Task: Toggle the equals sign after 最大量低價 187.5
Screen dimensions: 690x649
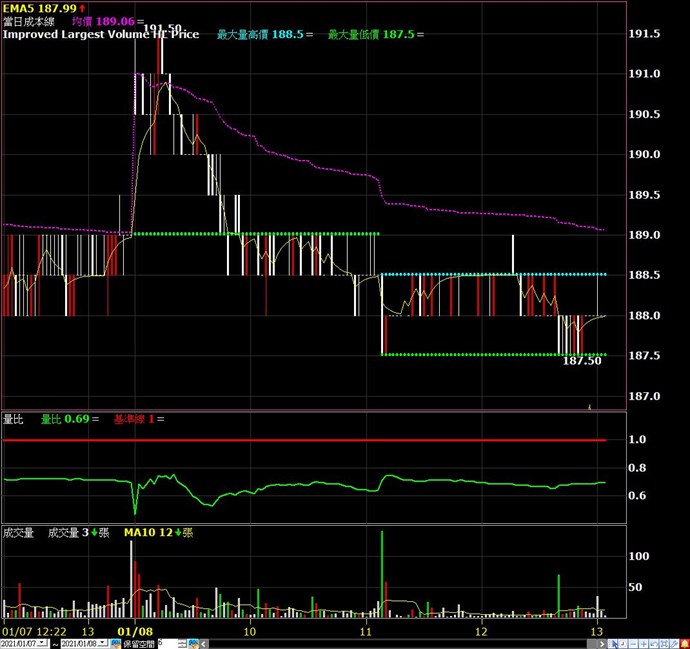Action: pos(420,34)
